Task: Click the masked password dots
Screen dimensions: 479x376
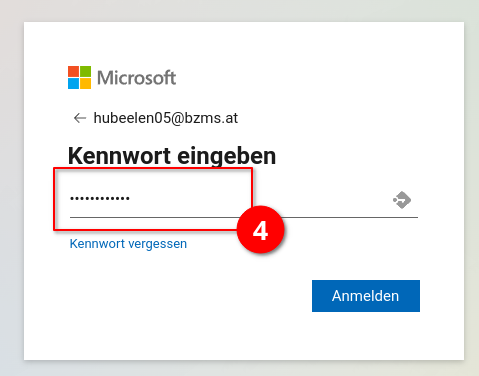Action: [100, 198]
